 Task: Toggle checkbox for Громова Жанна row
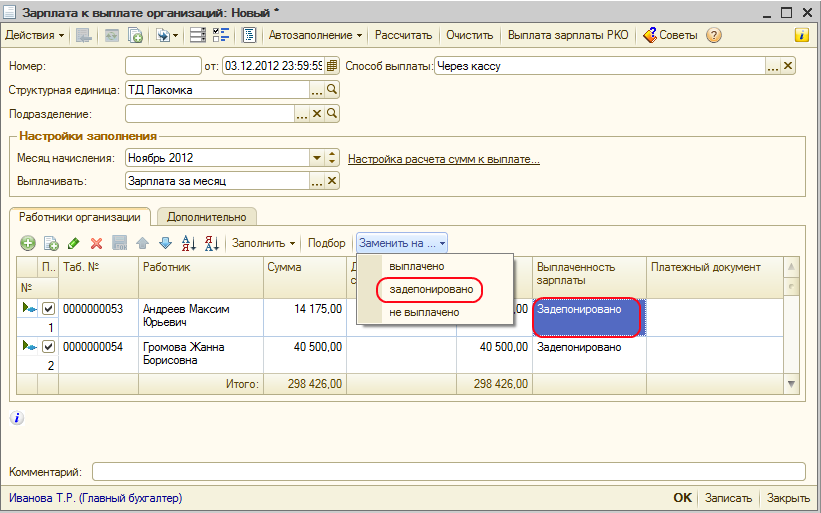click(x=48, y=347)
